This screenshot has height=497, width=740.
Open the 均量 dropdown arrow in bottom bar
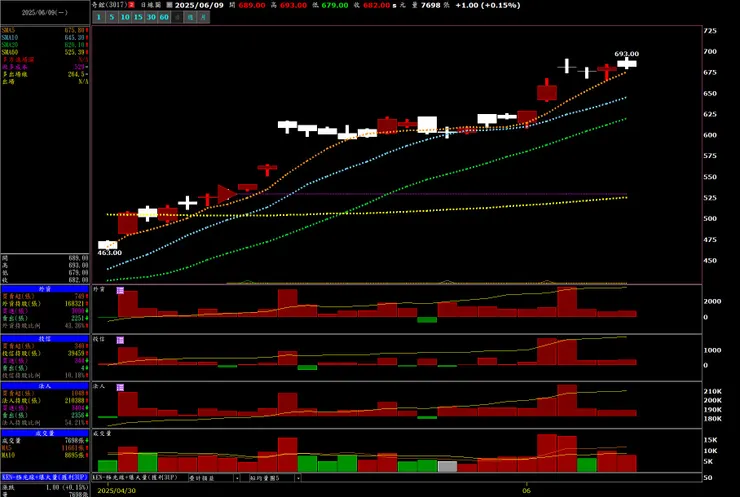click(x=298, y=478)
